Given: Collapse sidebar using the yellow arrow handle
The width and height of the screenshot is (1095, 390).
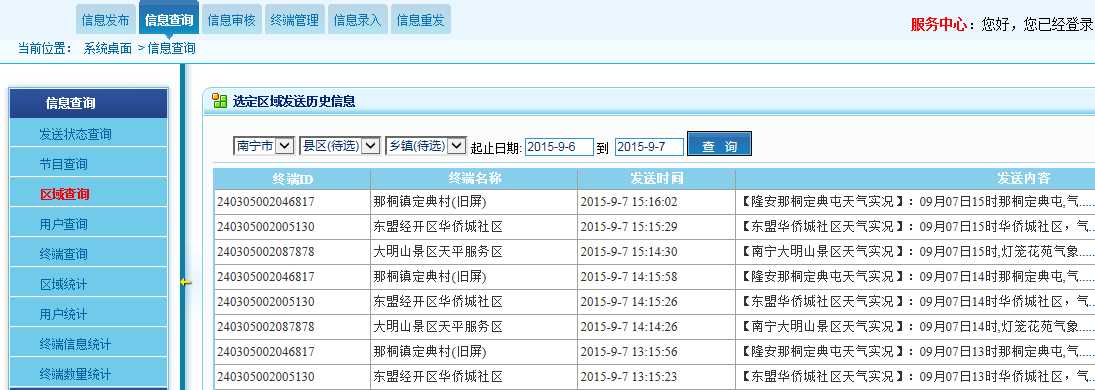Looking at the screenshot, I should (x=185, y=282).
